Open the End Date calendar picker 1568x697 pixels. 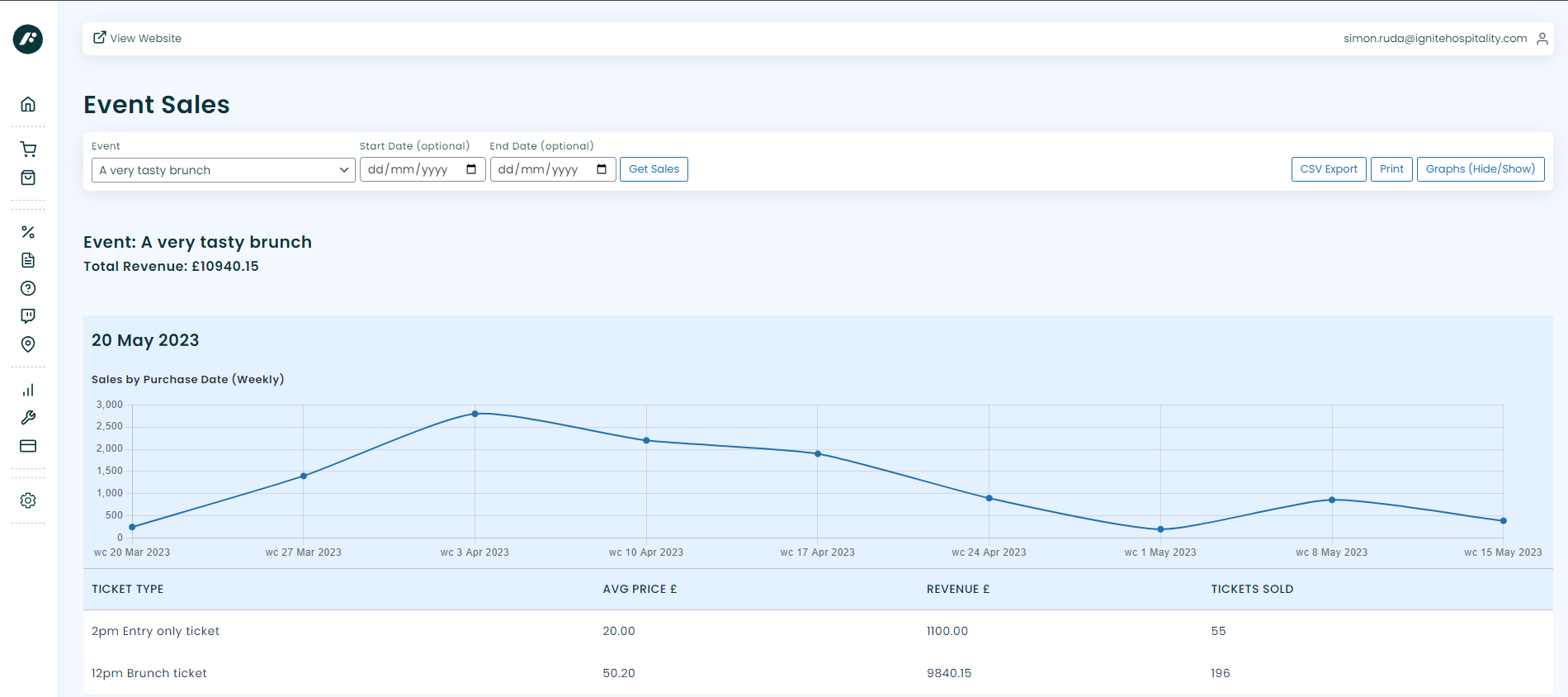pos(602,169)
